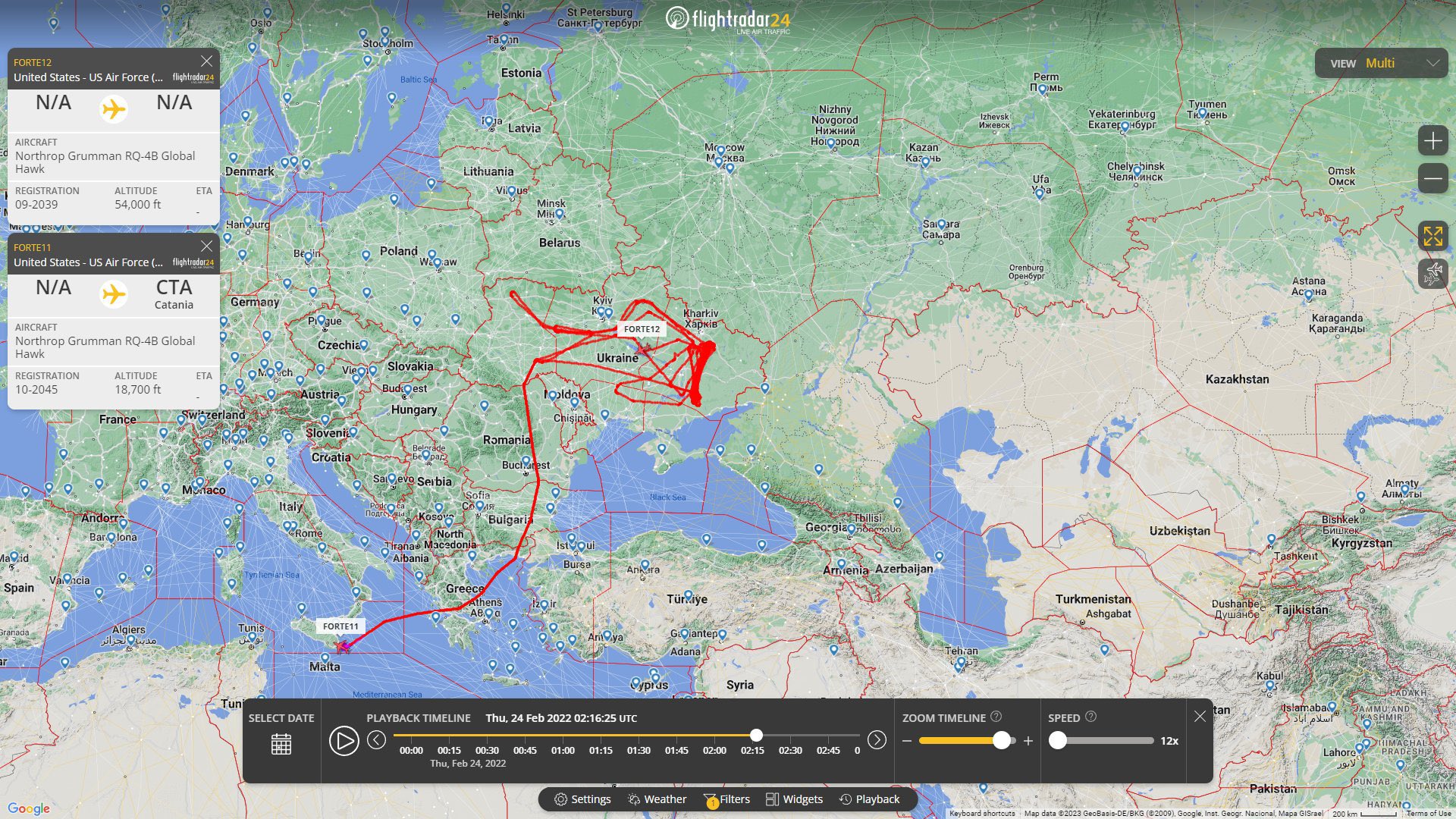Zoom in the map with plus button

(1432, 141)
